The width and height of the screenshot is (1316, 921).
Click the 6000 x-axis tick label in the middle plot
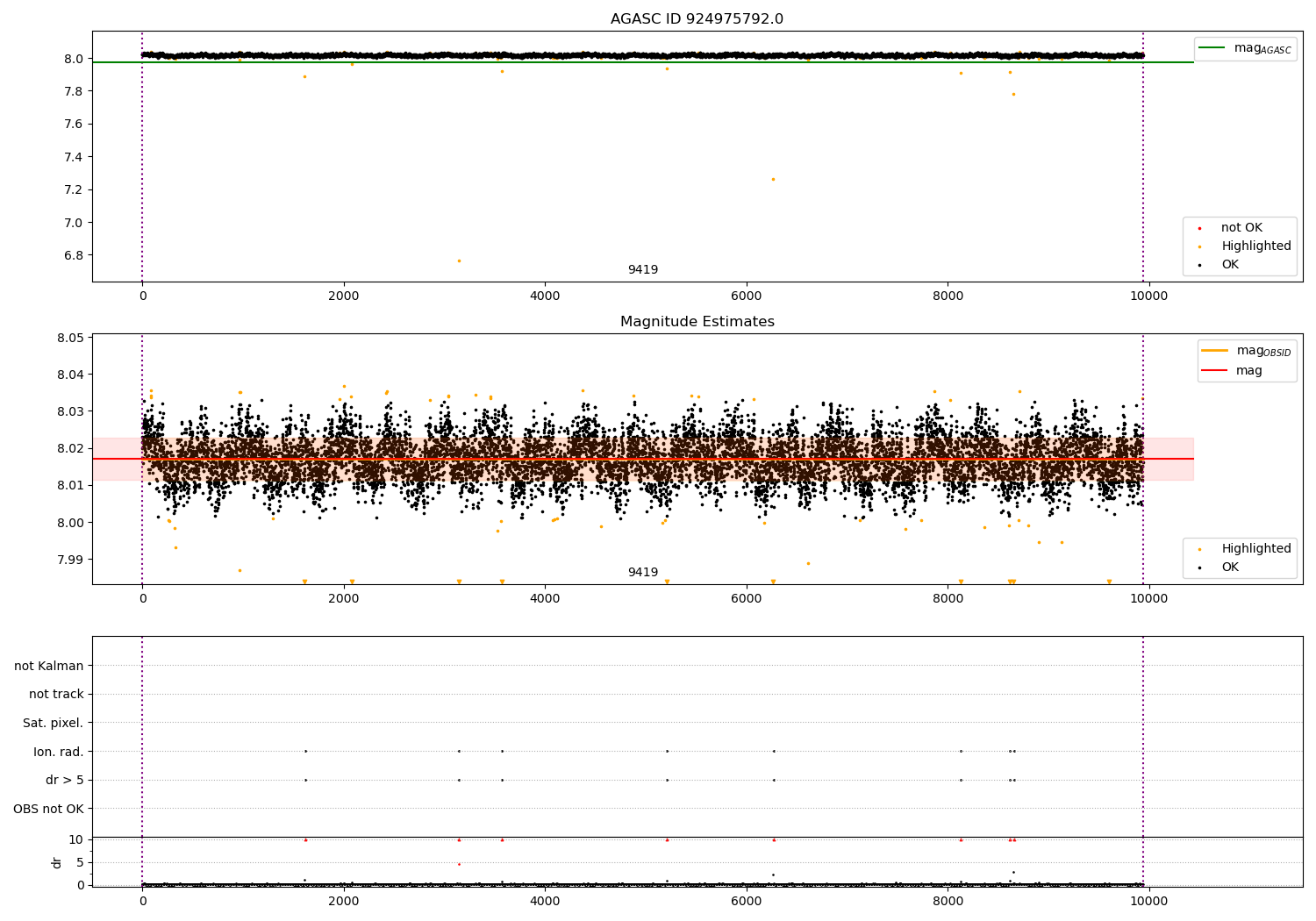[747, 599]
